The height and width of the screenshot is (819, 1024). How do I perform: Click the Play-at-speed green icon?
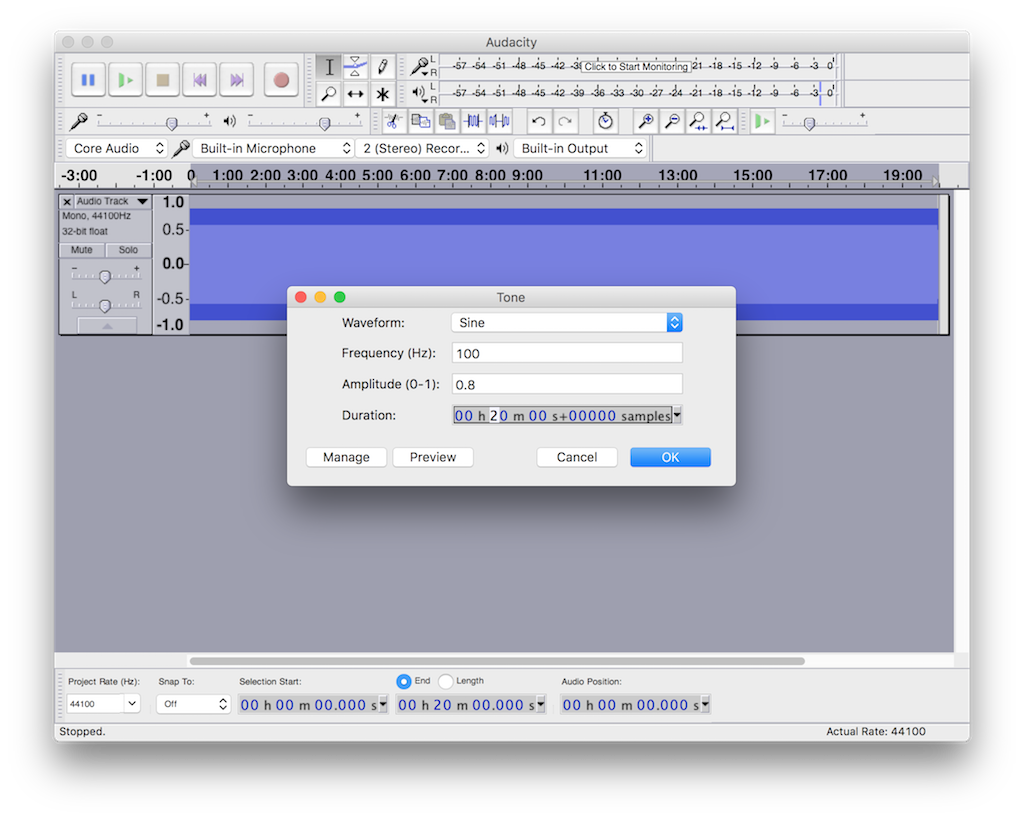click(762, 121)
